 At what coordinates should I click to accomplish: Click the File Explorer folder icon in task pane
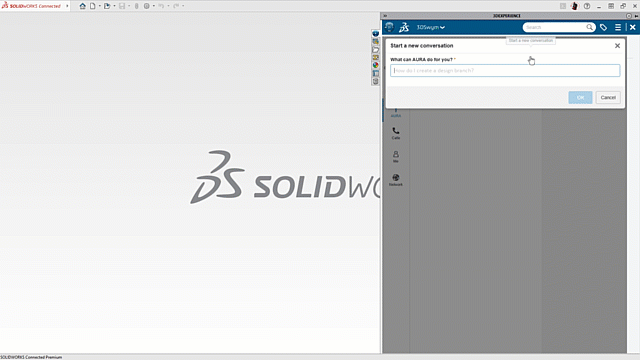(x=376, y=50)
